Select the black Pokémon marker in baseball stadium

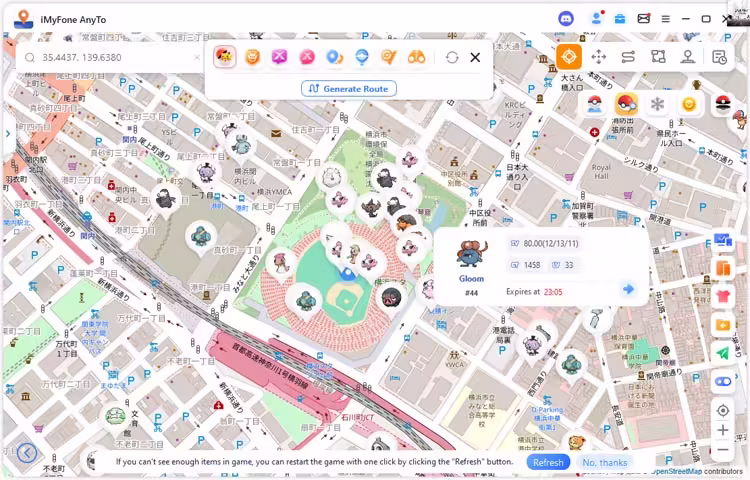391,298
